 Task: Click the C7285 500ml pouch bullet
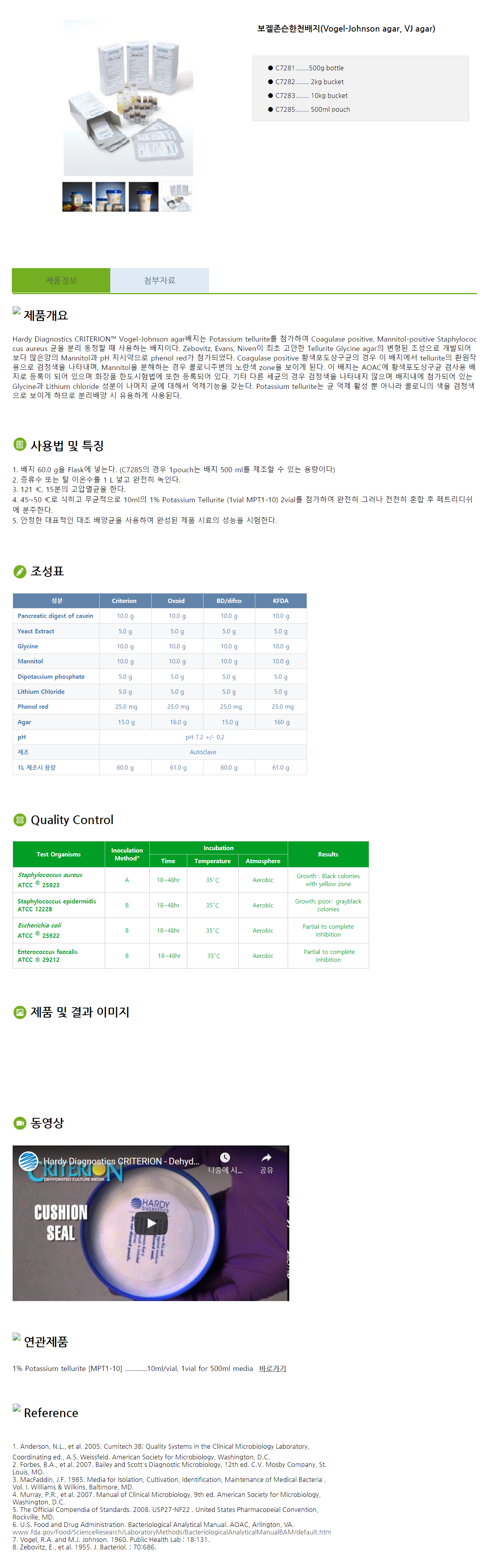(x=270, y=109)
